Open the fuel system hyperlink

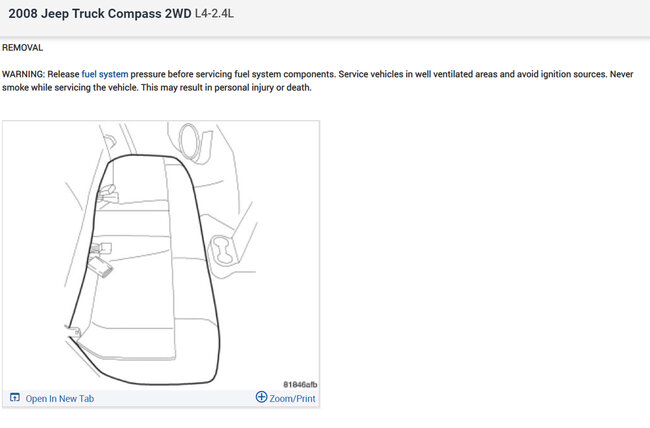coord(105,74)
